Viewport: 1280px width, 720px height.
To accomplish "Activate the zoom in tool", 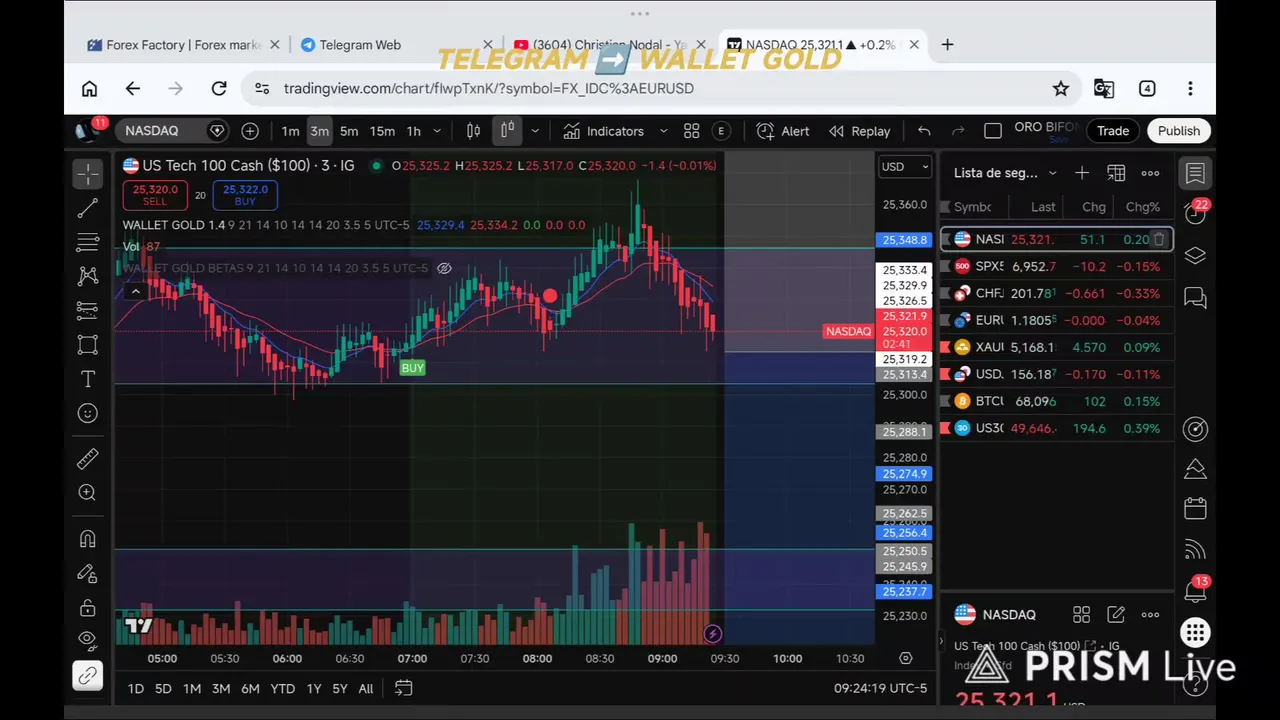I will click(x=88, y=492).
